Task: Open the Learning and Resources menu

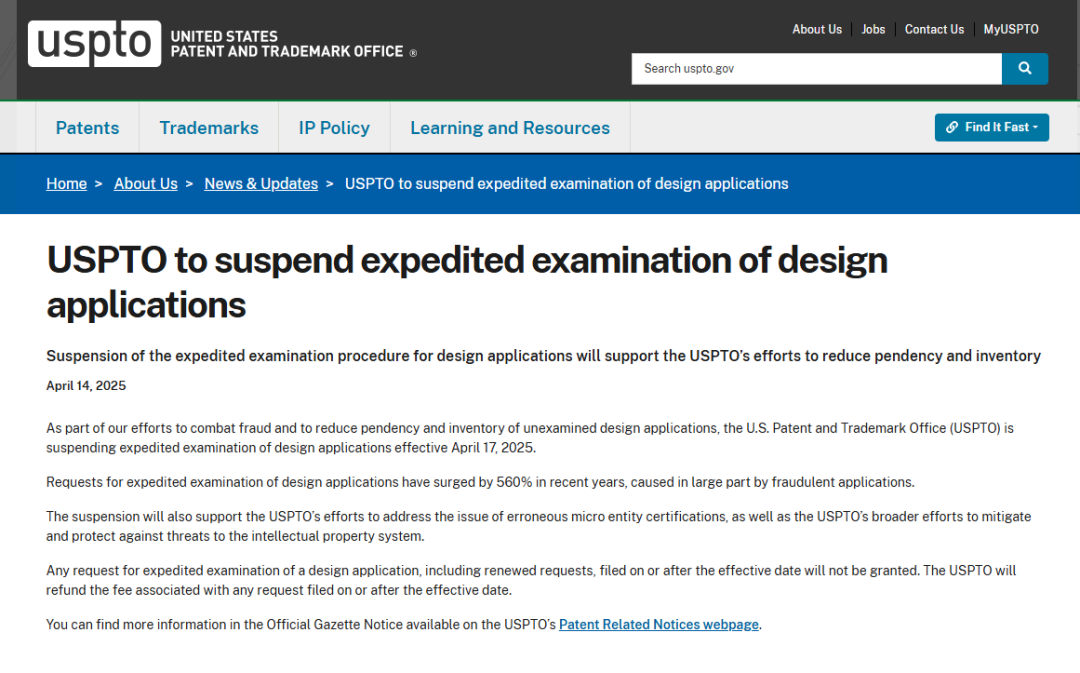Action: pyautogui.click(x=510, y=127)
